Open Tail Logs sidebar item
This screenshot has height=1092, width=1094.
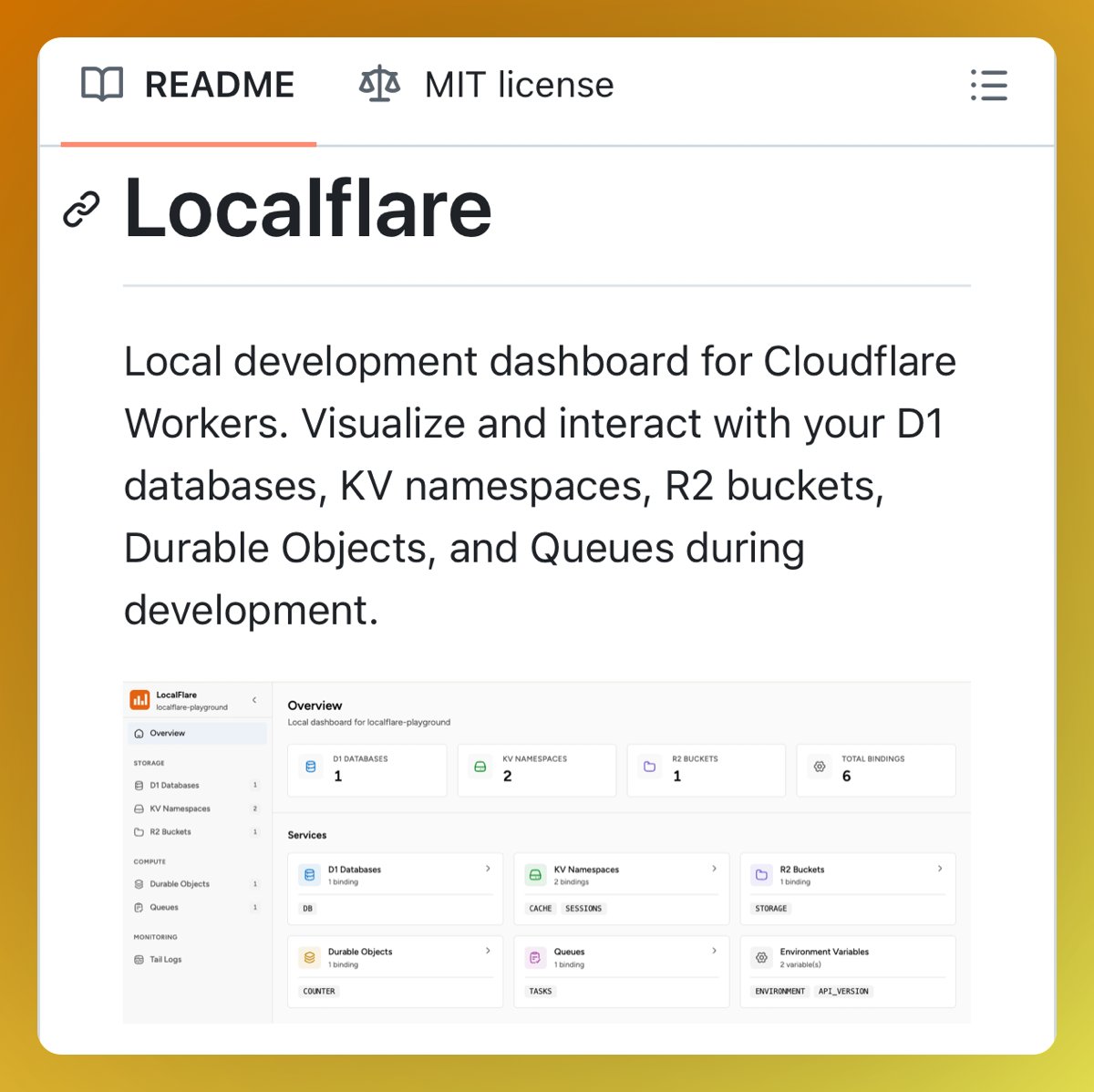(196, 959)
